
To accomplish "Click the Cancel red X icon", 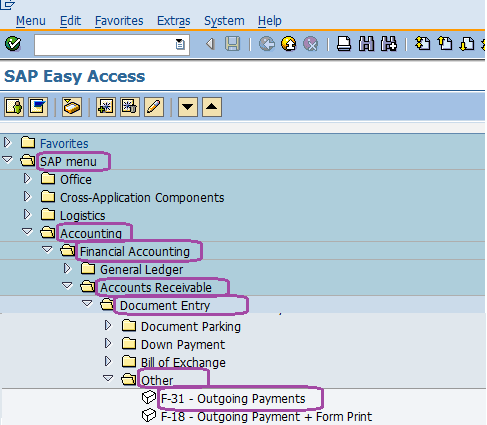I will [x=311, y=44].
